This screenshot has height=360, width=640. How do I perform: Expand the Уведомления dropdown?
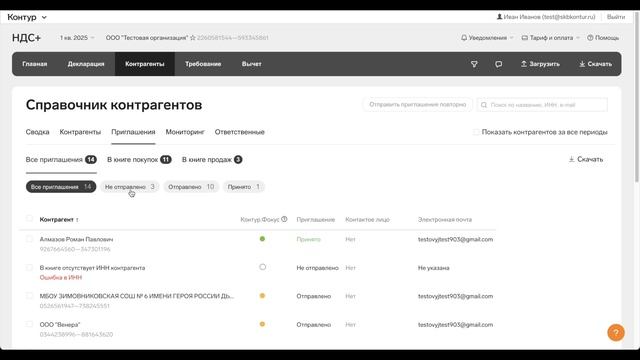487,38
